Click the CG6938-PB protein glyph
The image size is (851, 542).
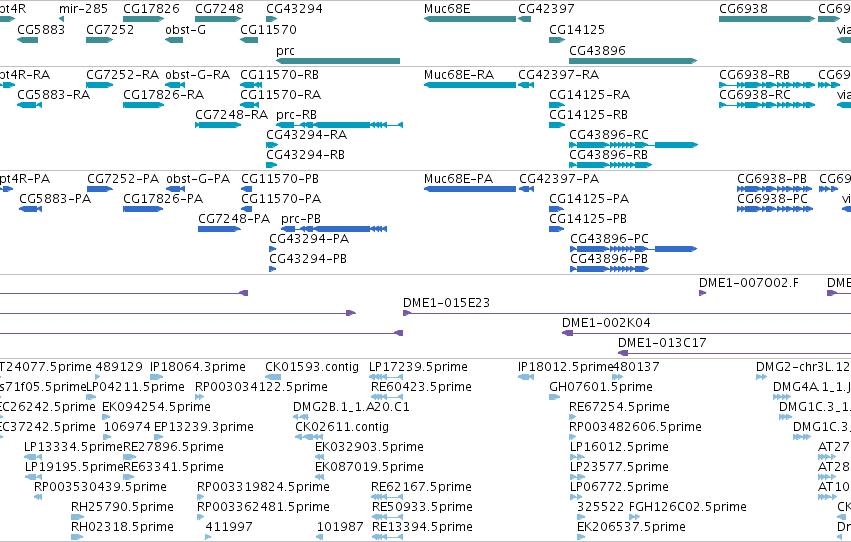point(775,189)
